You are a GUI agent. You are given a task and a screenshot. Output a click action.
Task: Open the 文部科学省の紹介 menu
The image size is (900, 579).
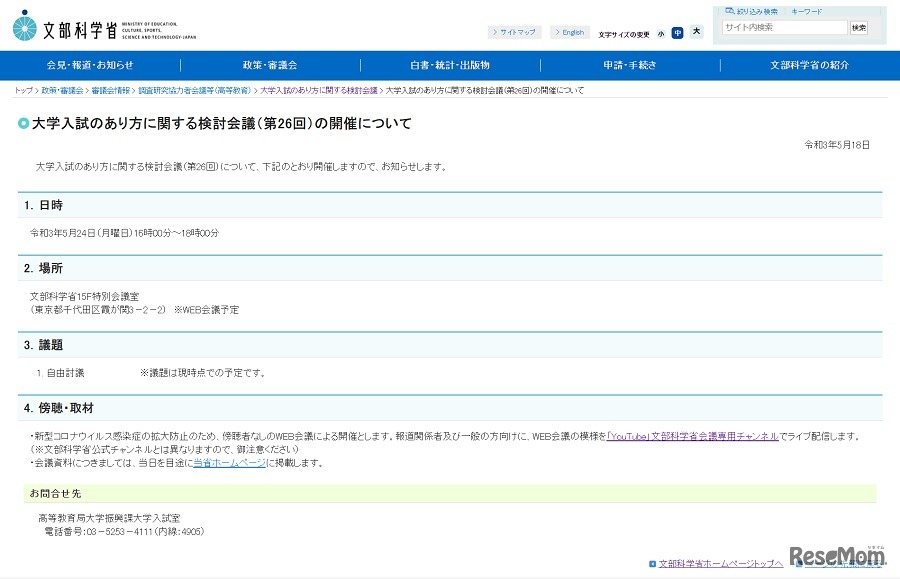[810, 65]
